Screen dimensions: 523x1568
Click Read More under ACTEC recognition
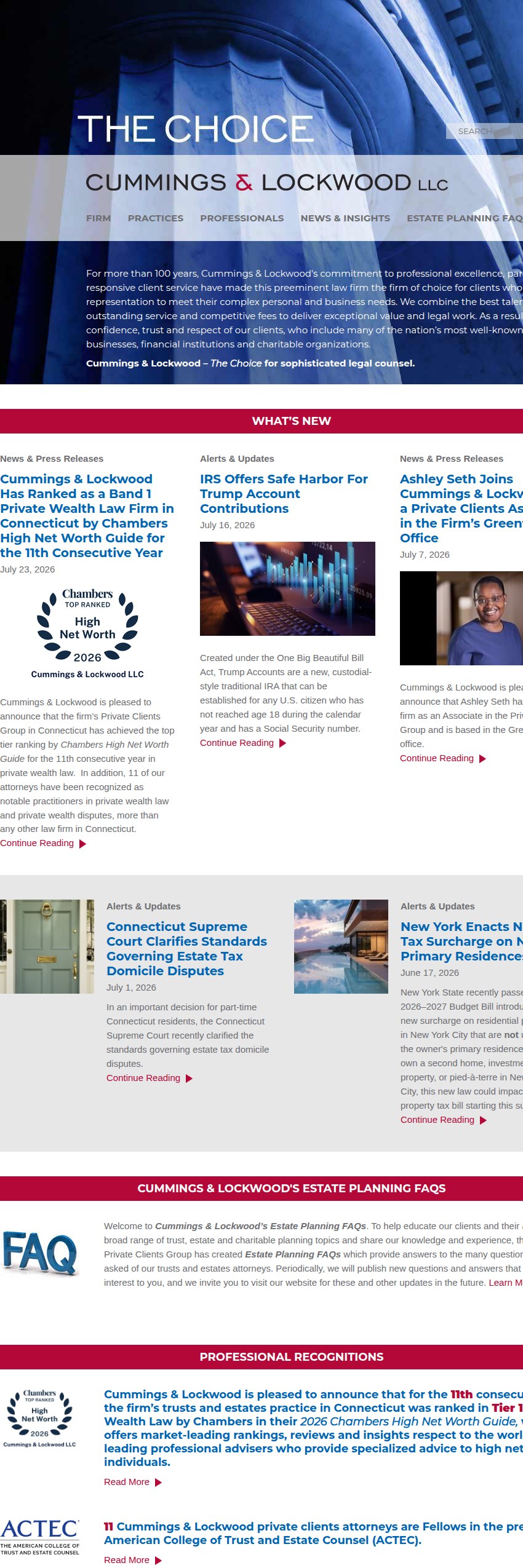point(127,1560)
